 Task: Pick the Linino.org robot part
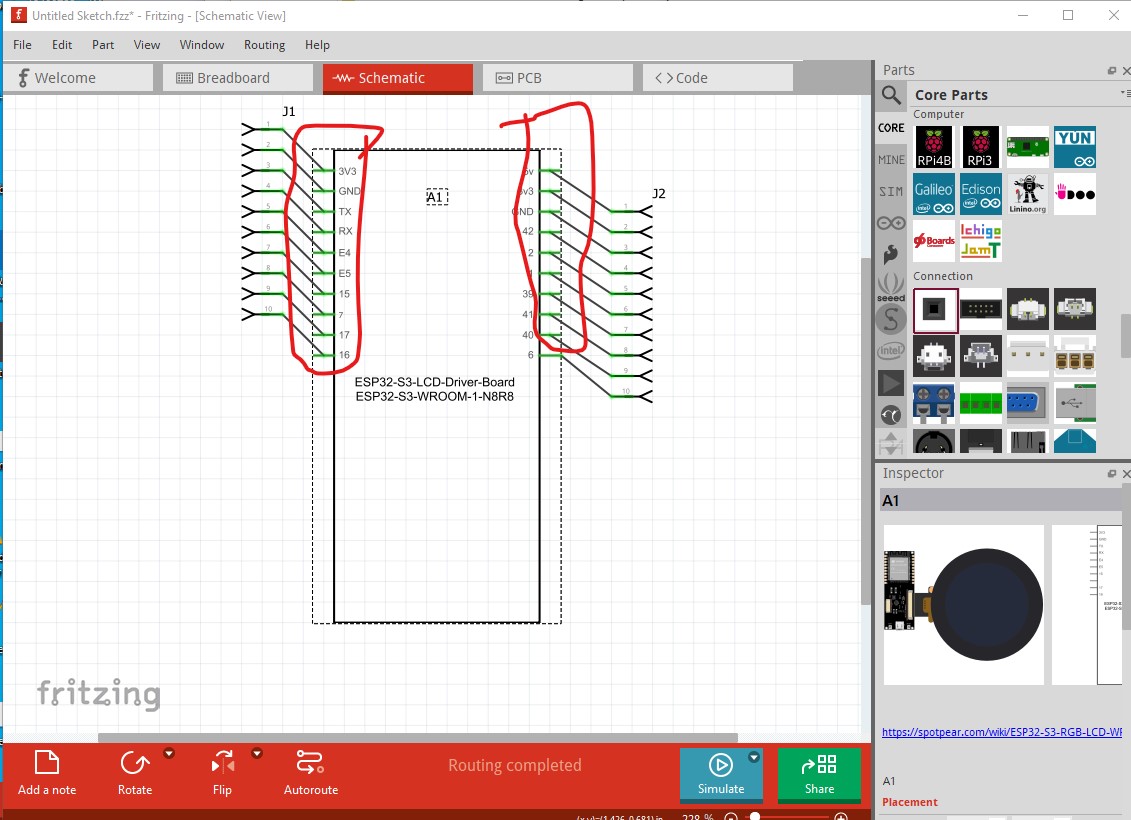[1028, 194]
